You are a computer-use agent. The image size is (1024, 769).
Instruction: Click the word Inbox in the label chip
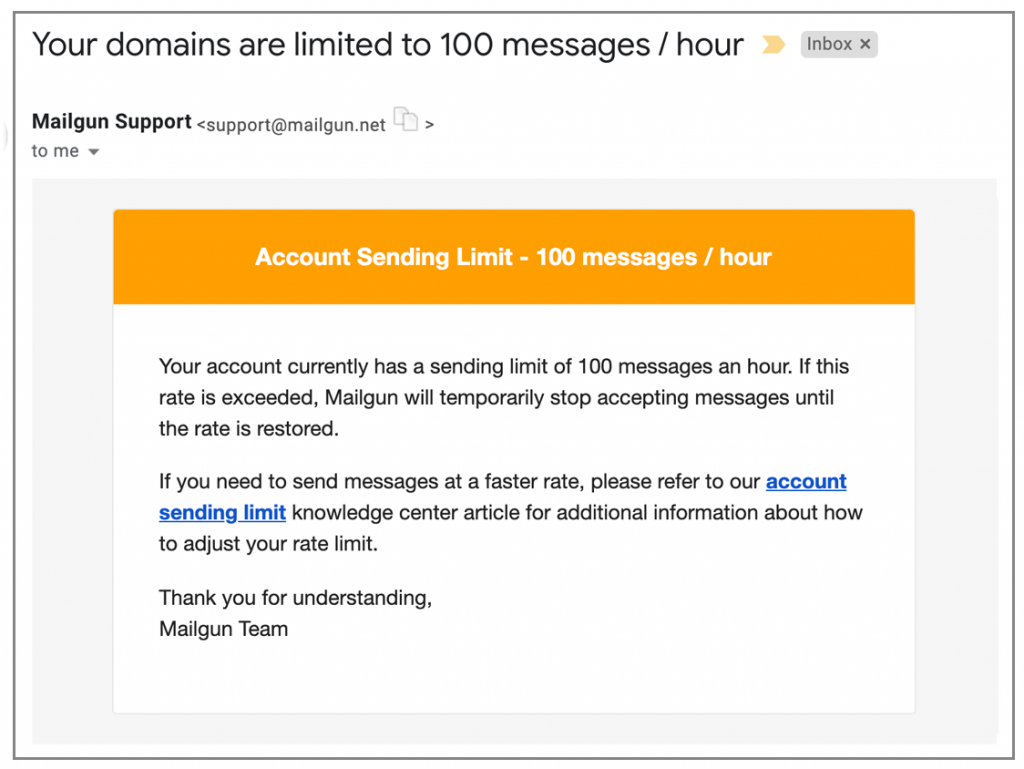(x=824, y=44)
